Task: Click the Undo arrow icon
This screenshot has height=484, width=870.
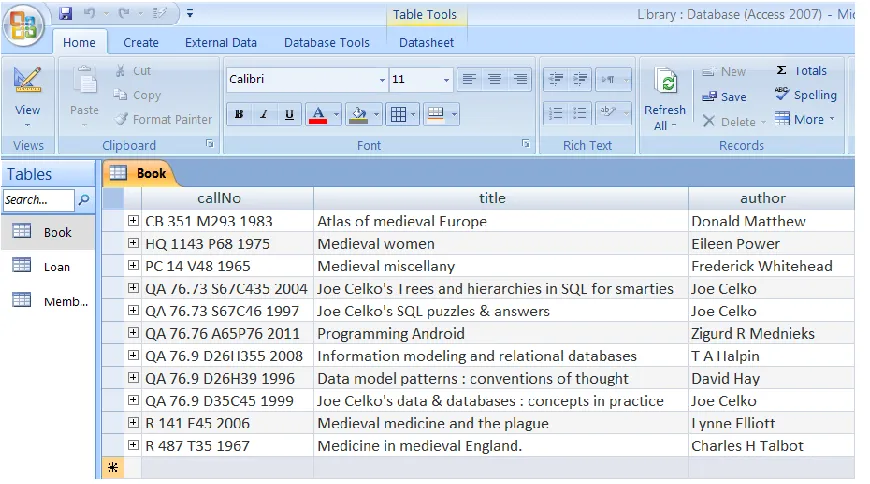Action: (89, 13)
